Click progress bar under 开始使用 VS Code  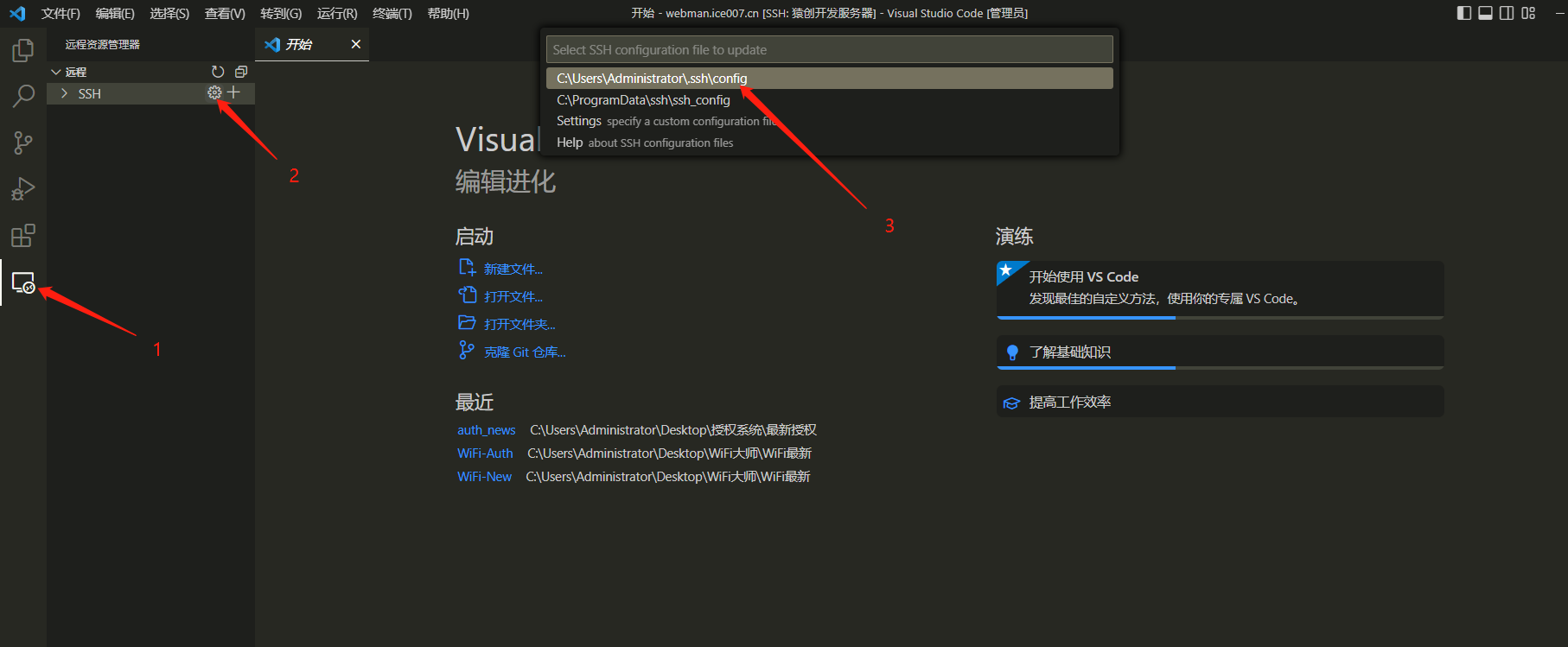pyautogui.click(x=1220, y=318)
